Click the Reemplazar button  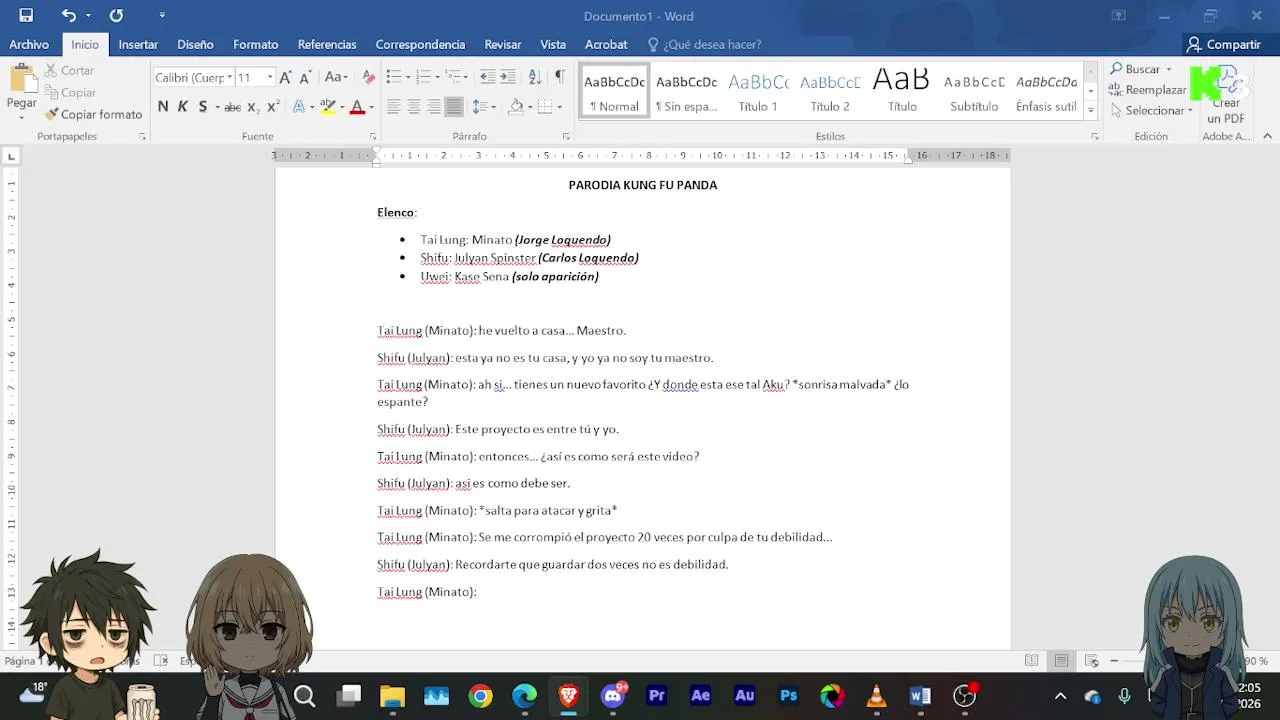[x=1148, y=90]
